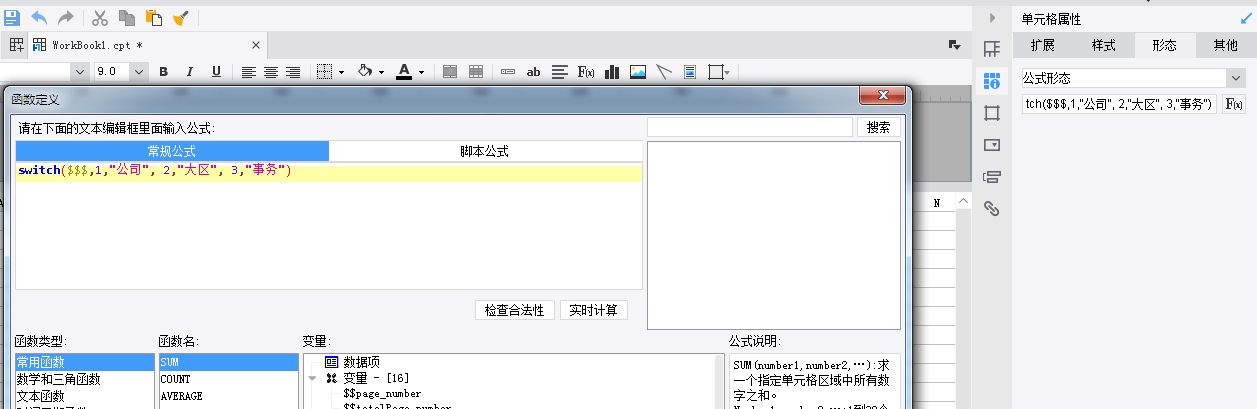Open fill color dropdown arrow
This screenshot has height=409, width=1257.
382,72
